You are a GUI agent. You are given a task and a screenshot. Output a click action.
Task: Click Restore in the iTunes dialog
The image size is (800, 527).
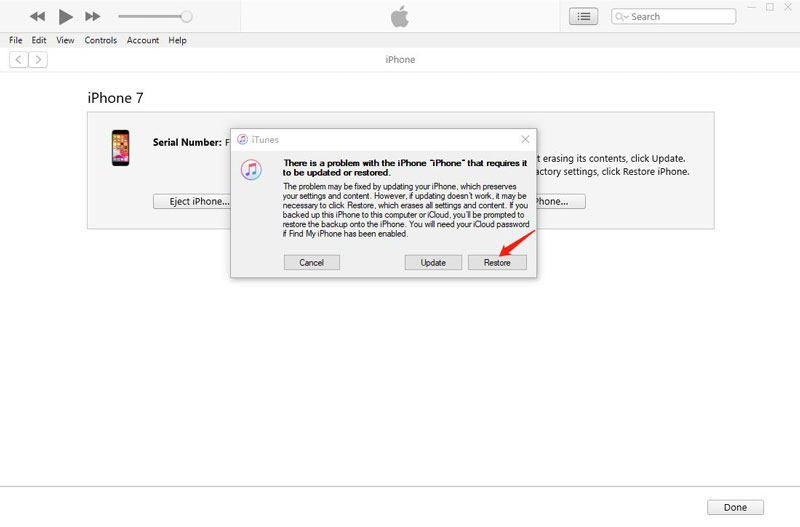[x=497, y=262]
